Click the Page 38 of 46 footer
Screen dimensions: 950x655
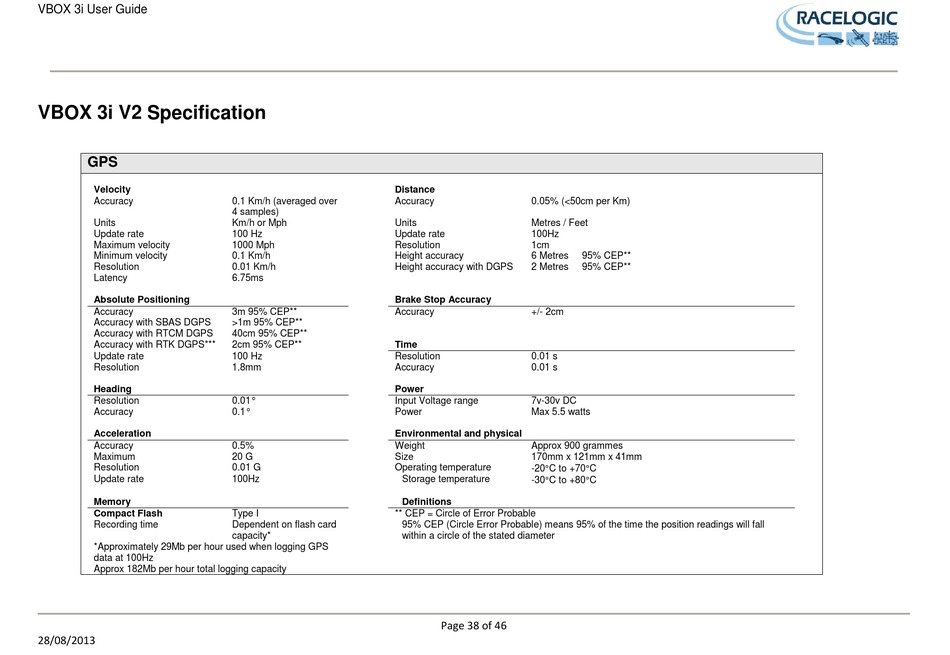(474, 626)
